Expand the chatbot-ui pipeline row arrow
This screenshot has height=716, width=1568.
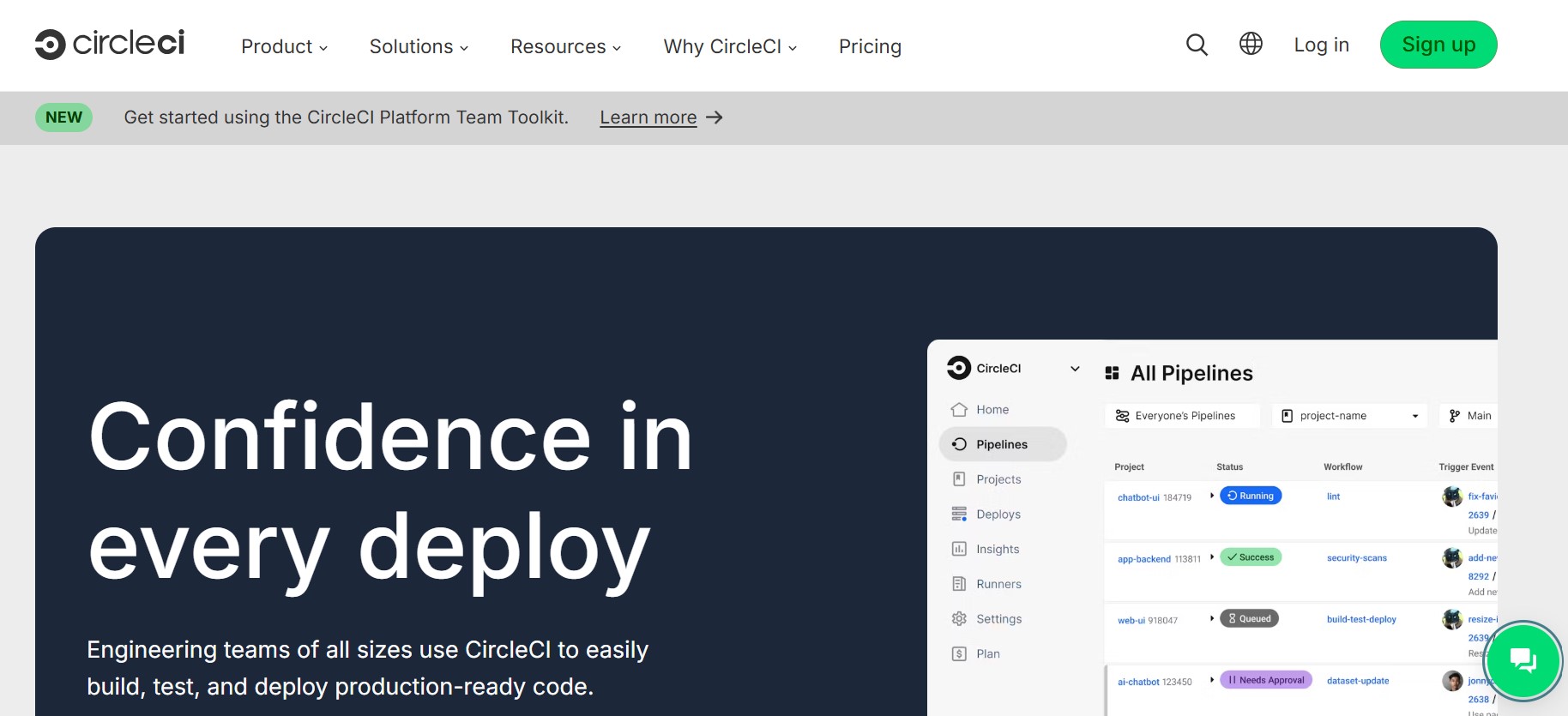tap(1212, 496)
